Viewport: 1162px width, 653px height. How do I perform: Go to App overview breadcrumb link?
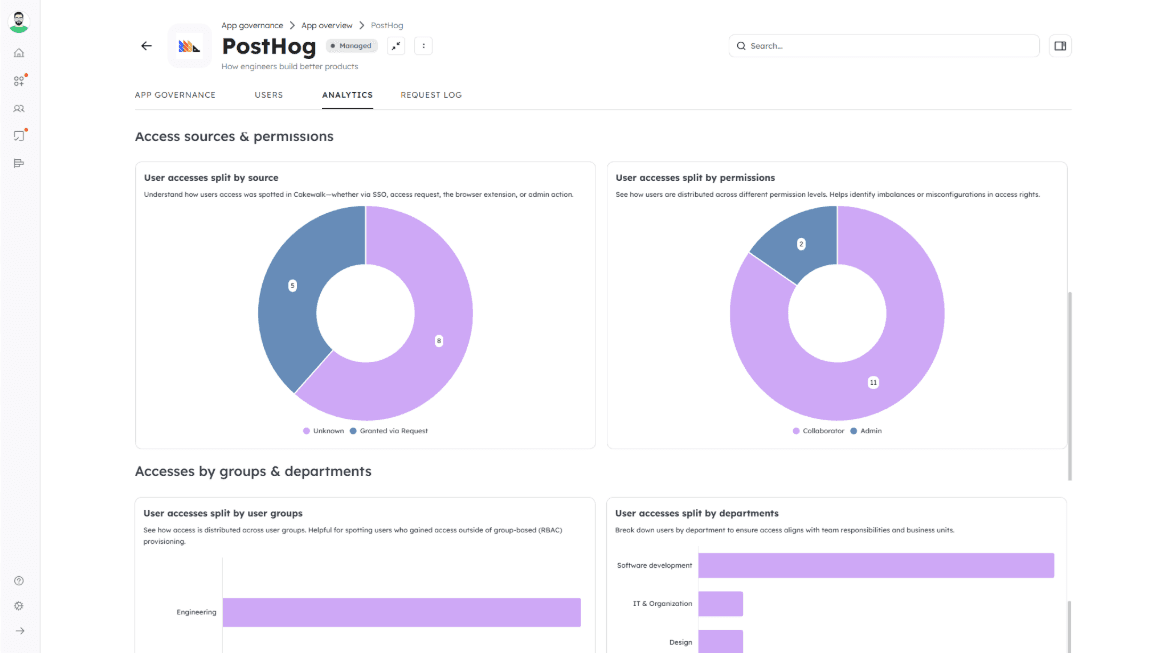click(x=327, y=25)
